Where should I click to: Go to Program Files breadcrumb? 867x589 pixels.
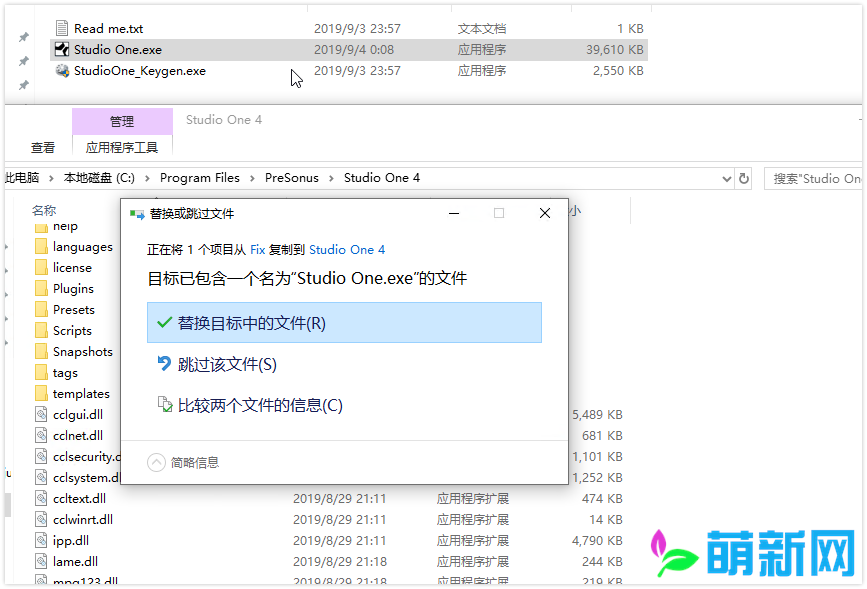coord(200,178)
